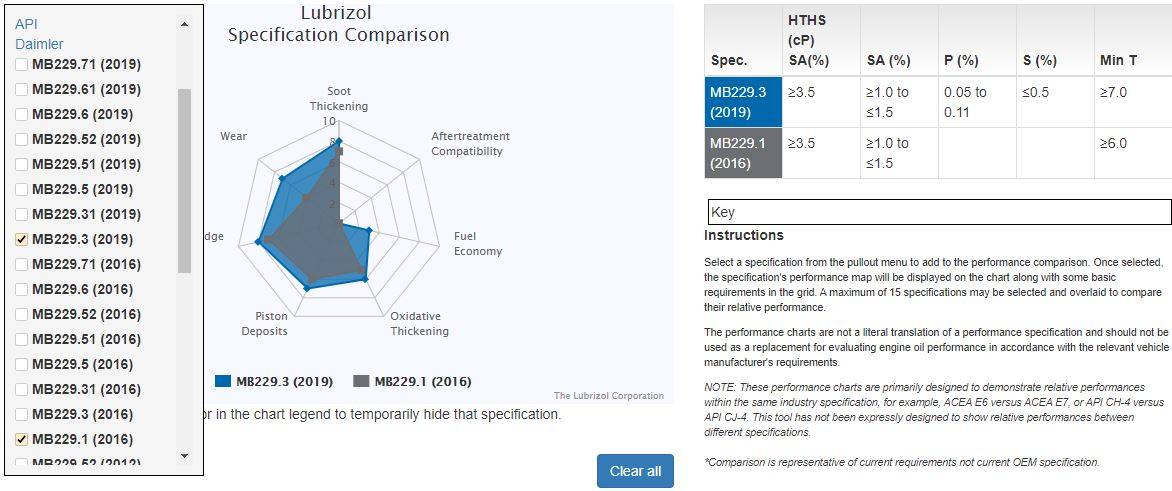Tick the MB229.5 (2016) checkbox

coord(22,364)
